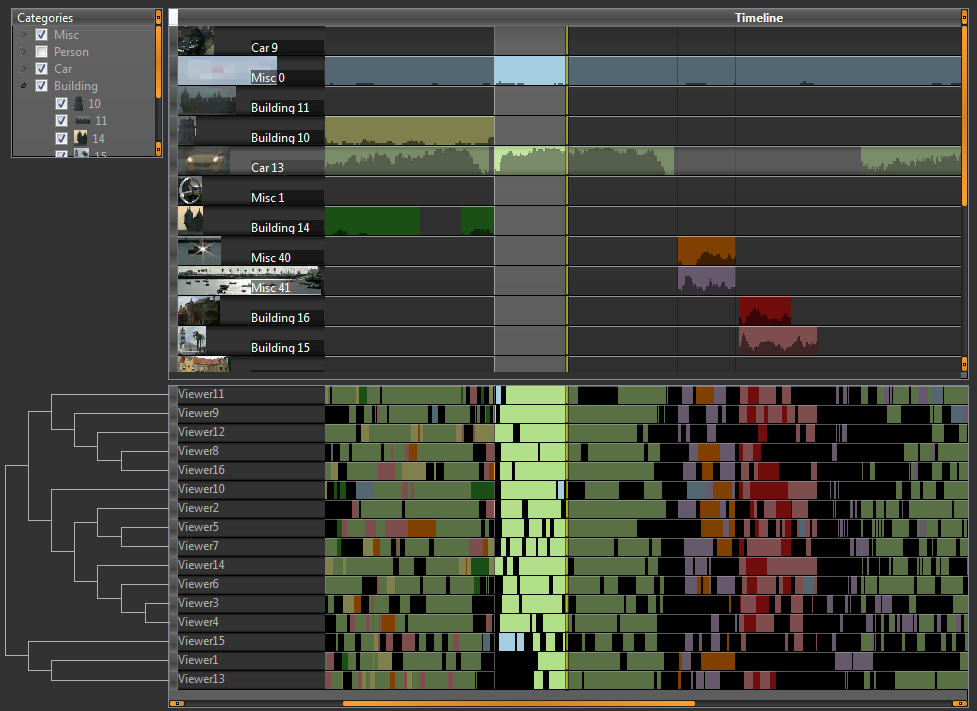The image size is (977, 711).
Task: Expand the Car category tree node
Action: 22,69
